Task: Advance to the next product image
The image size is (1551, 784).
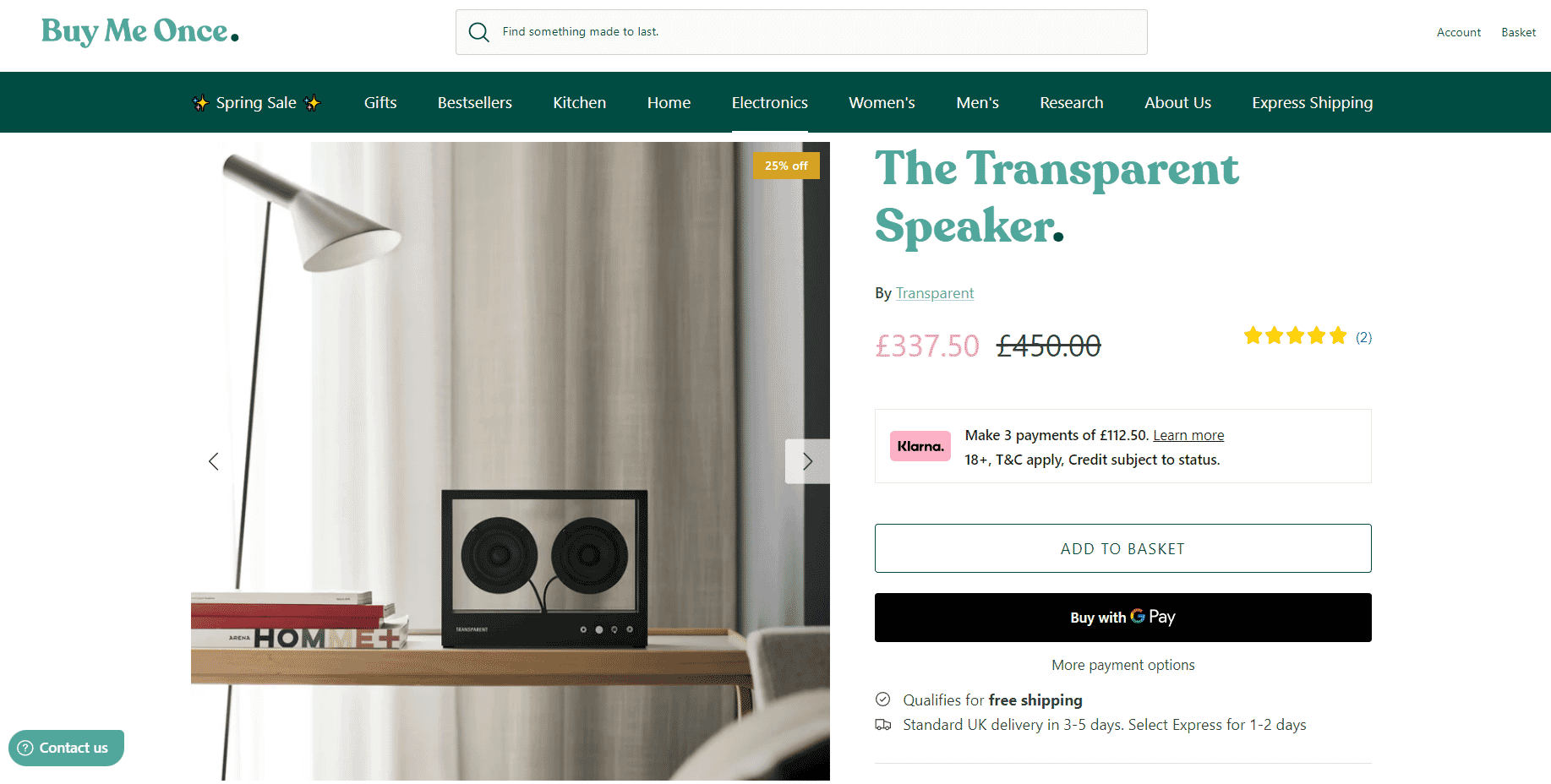Action: (807, 461)
